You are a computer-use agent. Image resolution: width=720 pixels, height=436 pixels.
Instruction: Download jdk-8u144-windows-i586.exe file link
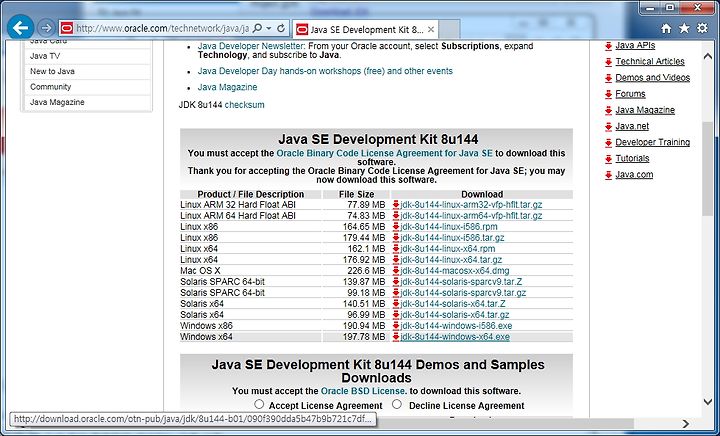point(456,326)
